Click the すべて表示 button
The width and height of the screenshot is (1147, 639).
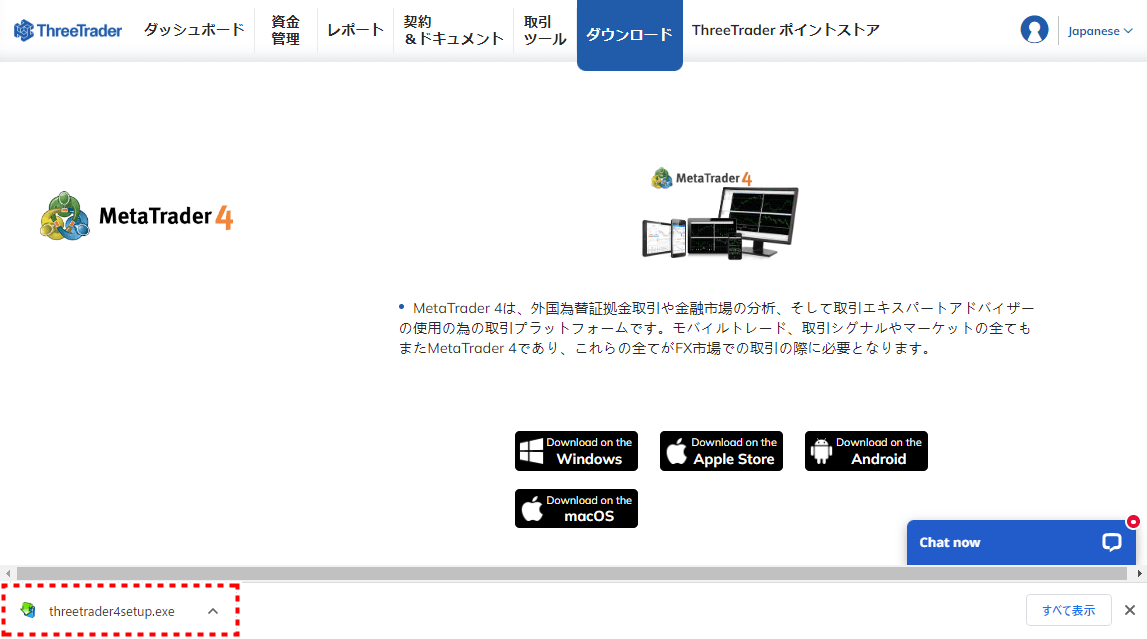click(x=1069, y=610)
